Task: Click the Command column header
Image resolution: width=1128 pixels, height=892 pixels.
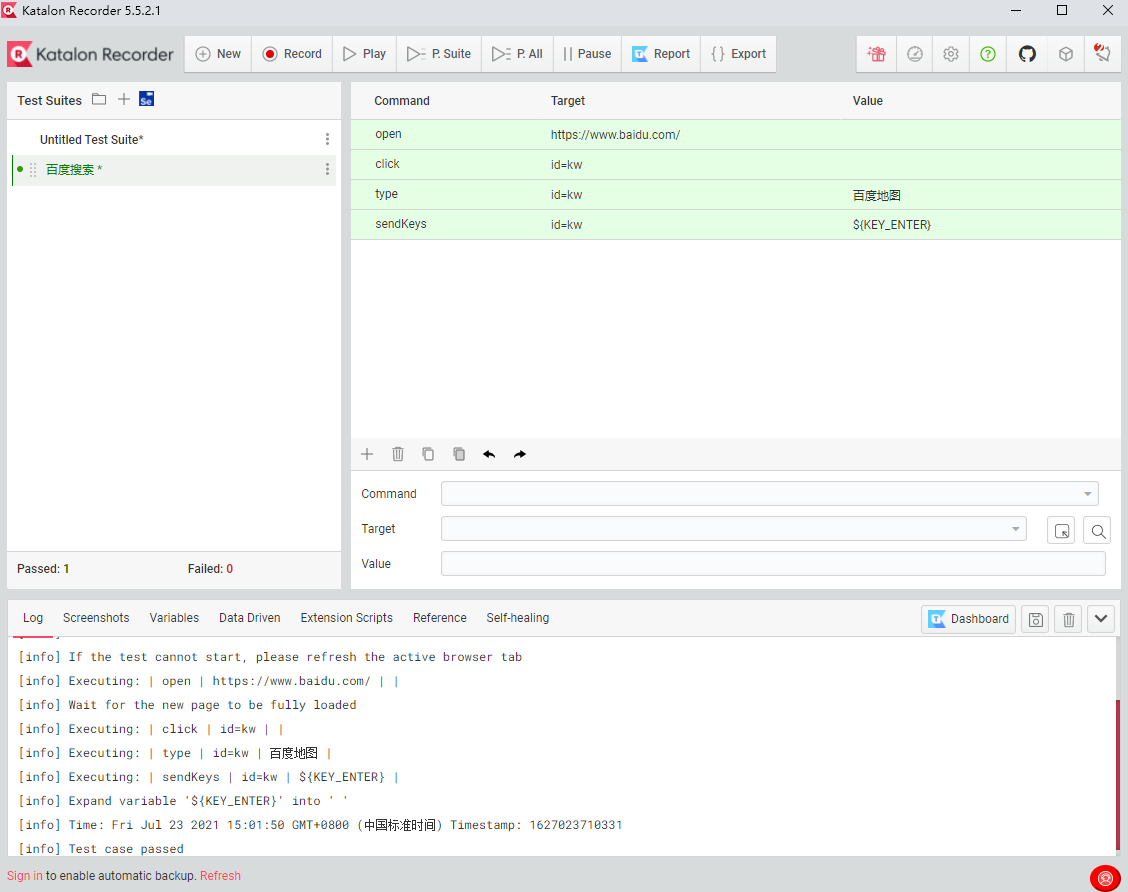Action: coord(401,101)
